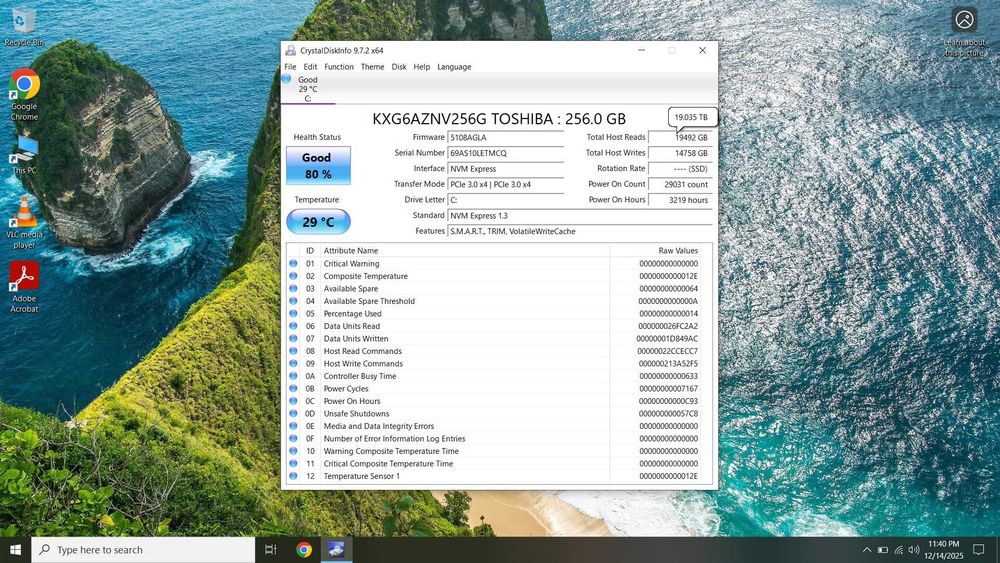Open the Wi-Fi network tray icon
The height and width of the screenshot is (563, 1000).
click(x=899, y=550)
